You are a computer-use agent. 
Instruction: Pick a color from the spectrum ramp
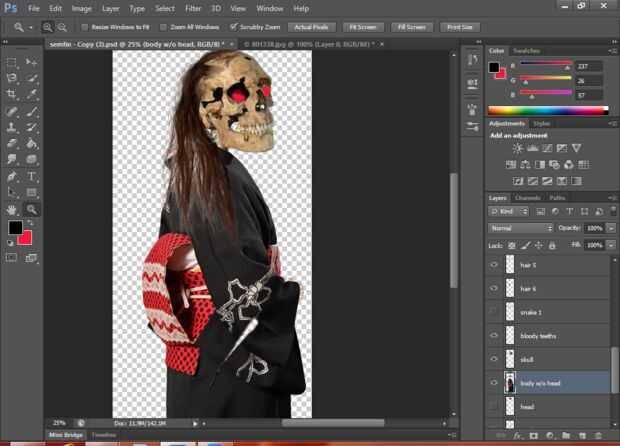click(548, 110)
